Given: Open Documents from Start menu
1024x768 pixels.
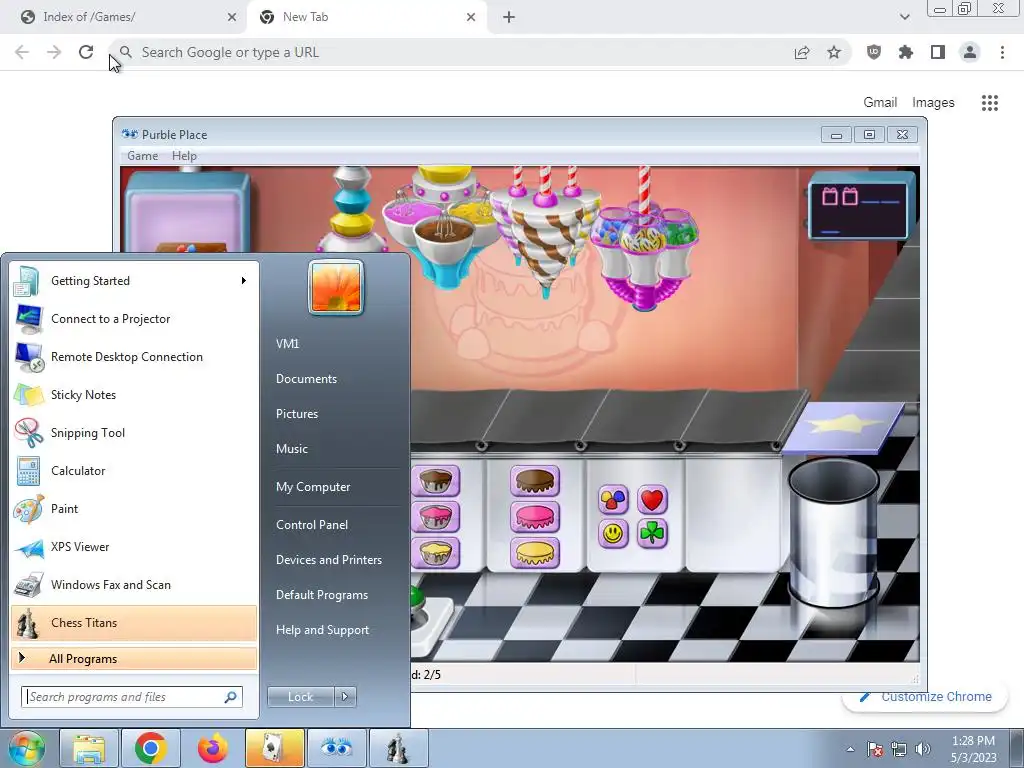Looking at the screenshot, I should click(x=306, y=379).
